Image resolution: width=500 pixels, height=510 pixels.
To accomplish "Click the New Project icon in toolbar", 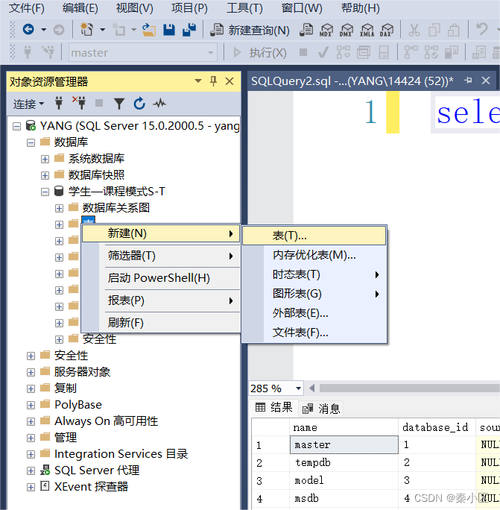I will pos(87,30).
